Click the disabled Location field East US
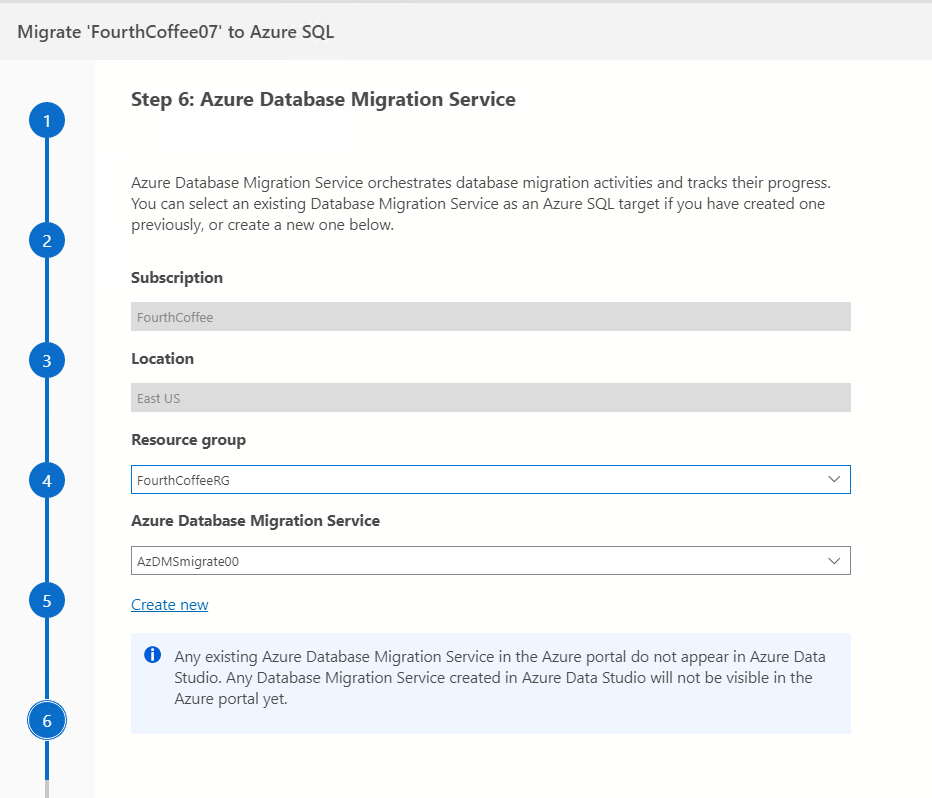 point(490,398)
